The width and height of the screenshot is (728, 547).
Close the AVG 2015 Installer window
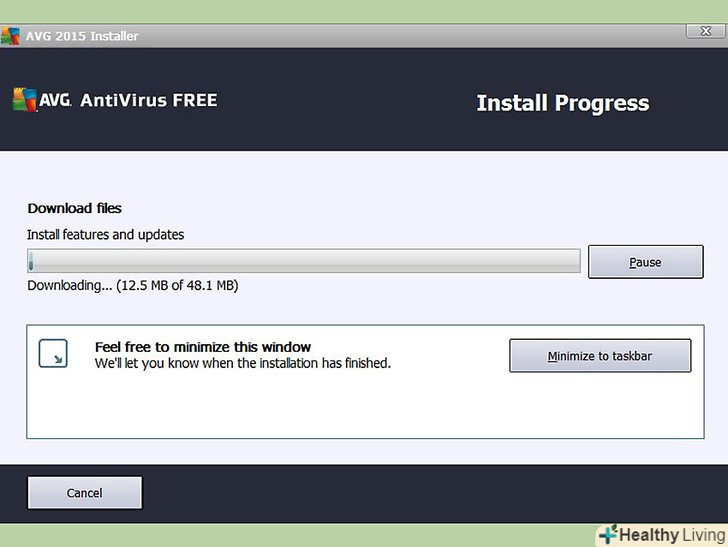click(x=705, y=31)
